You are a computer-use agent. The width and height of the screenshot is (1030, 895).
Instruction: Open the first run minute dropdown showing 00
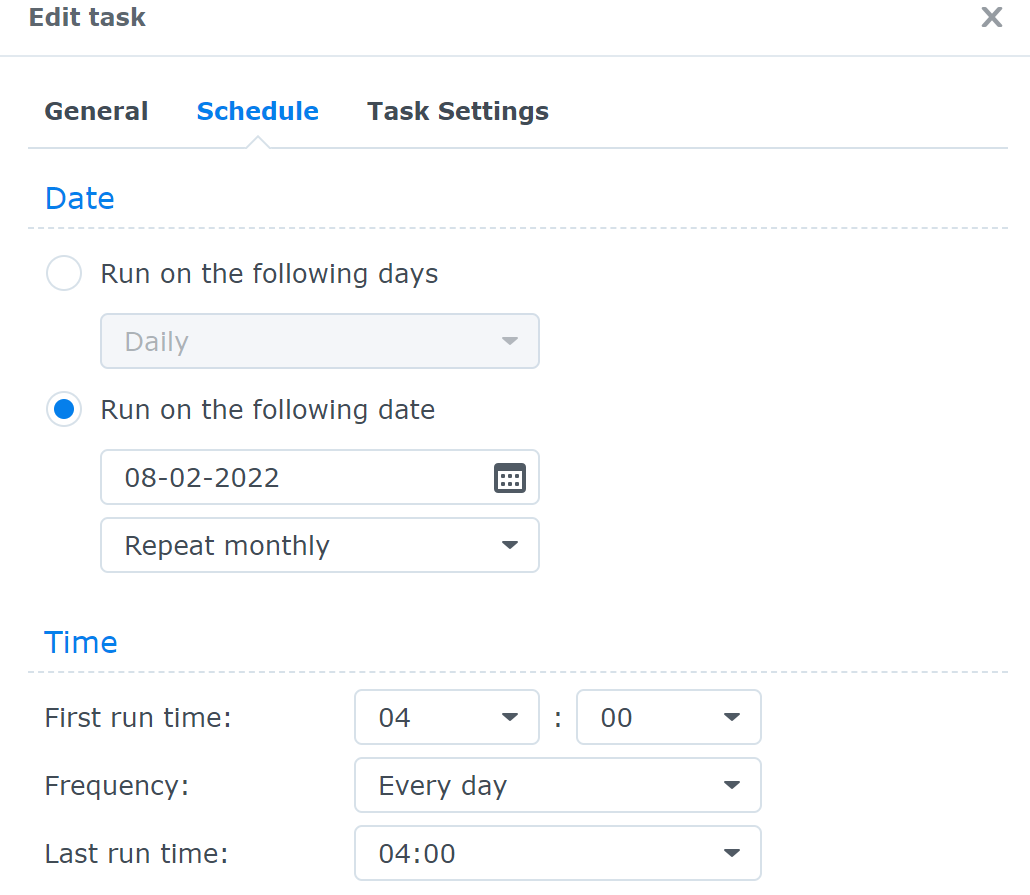click(x=668, y=717)
